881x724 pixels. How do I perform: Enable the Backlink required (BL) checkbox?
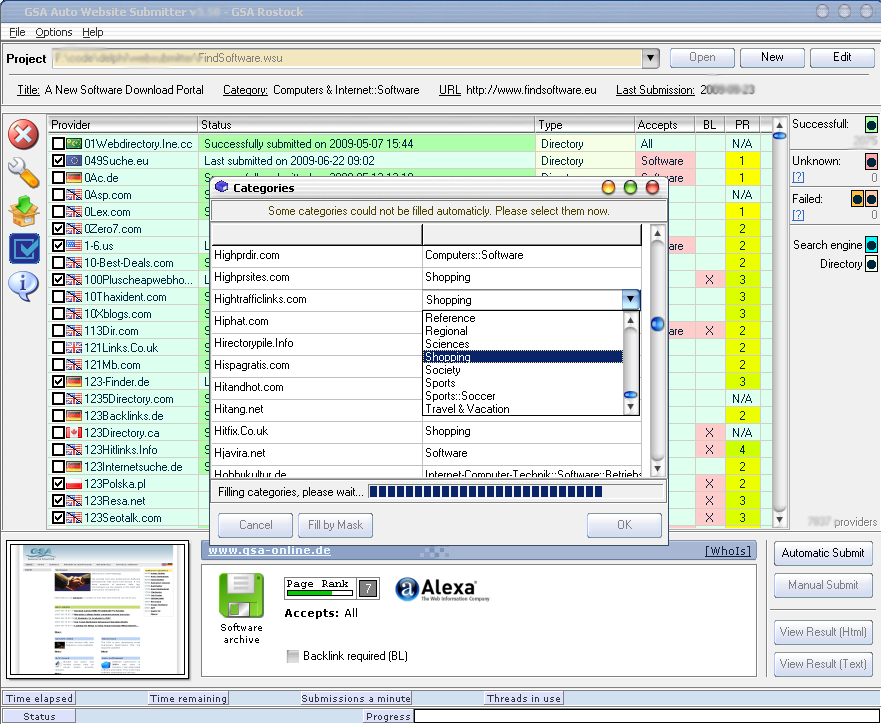point(292,656)
